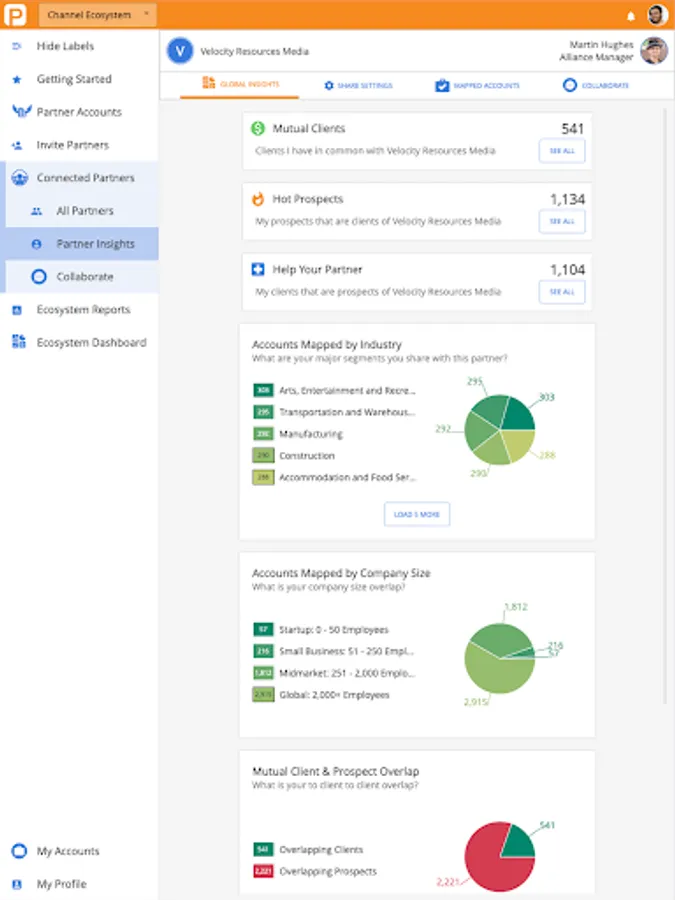Image resolution: width=675 pixels, height=900 pixels.
Task: Click the red Overlapping Prospects swatch
Action: [263, 871]
